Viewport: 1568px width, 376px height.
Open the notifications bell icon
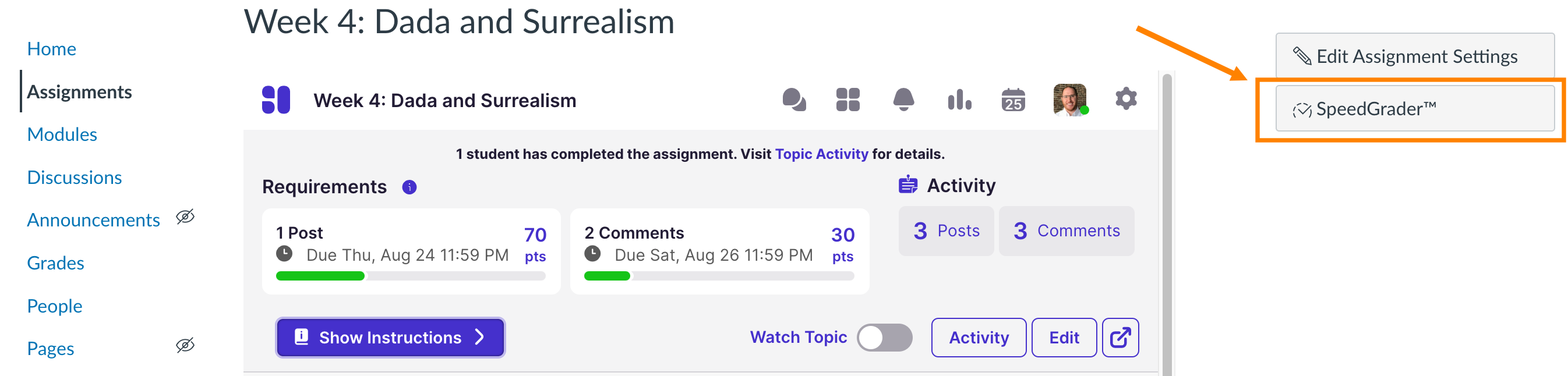[903, 100]
